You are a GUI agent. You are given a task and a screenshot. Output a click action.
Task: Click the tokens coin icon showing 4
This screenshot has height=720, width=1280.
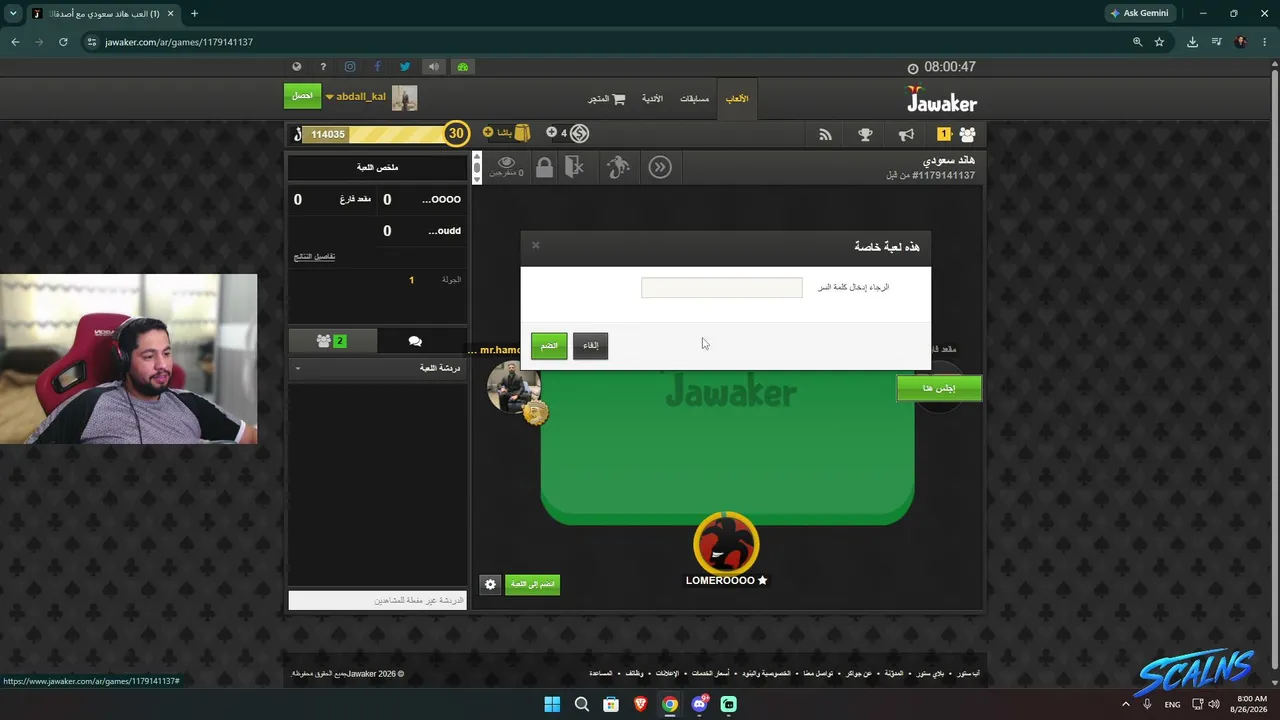(579, 133)
